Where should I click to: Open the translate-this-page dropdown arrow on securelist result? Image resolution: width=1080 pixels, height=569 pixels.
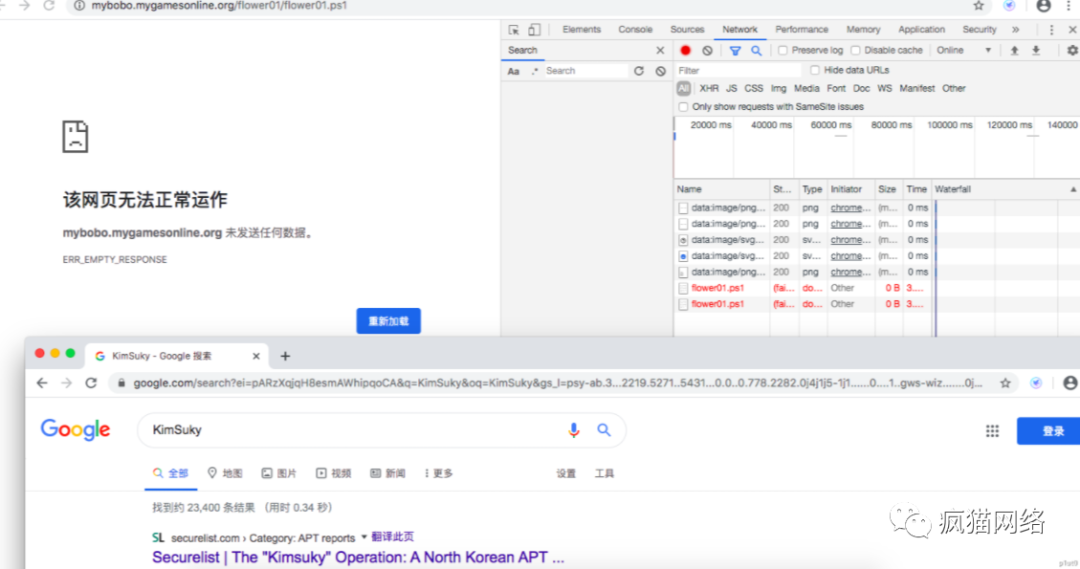click(364, 537)
